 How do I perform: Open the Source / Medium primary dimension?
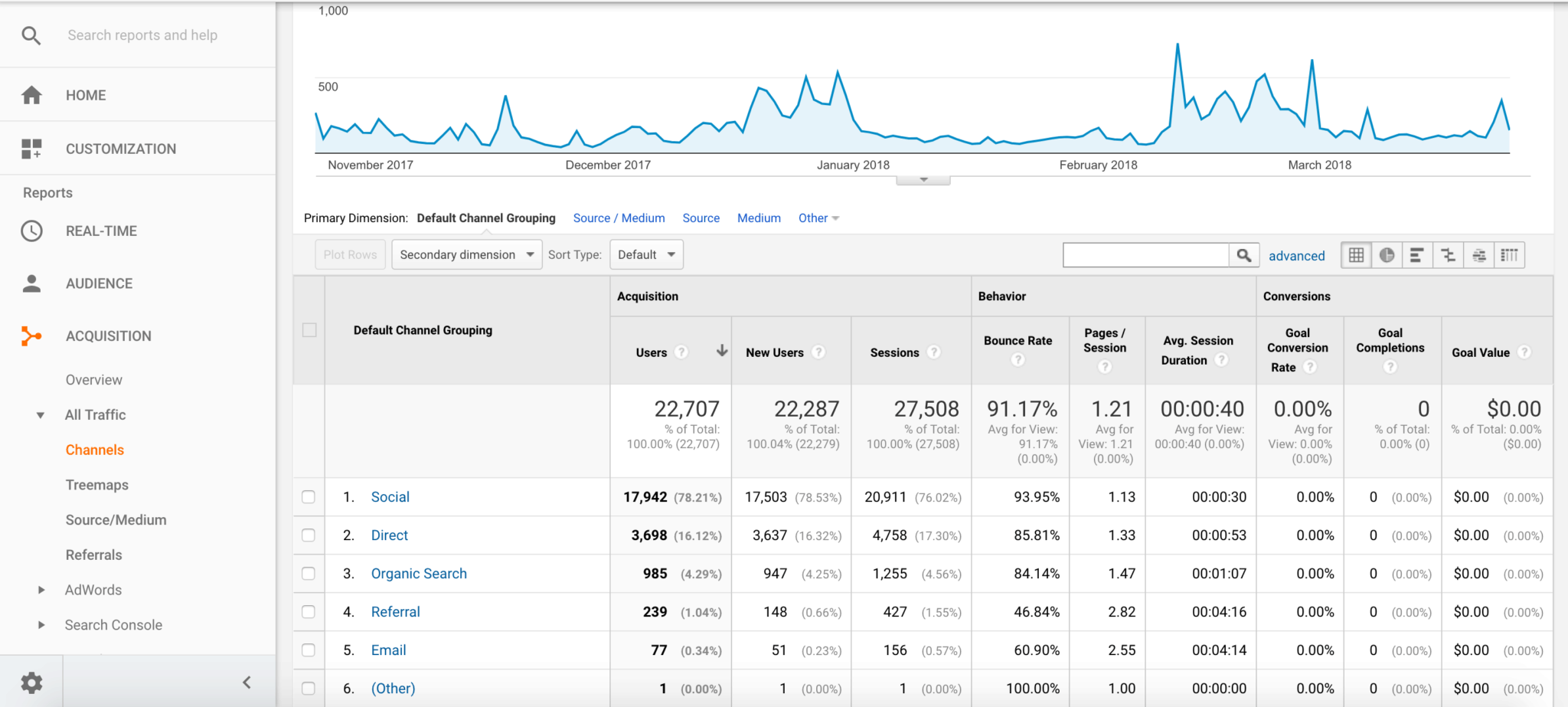click(619, 218)
